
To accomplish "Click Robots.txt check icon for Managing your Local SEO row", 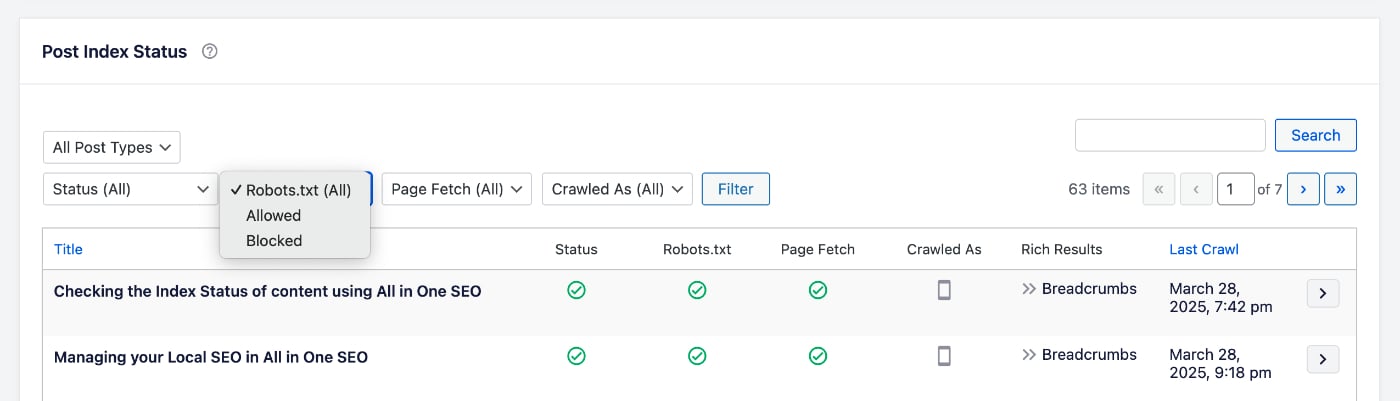I will 697,356.
